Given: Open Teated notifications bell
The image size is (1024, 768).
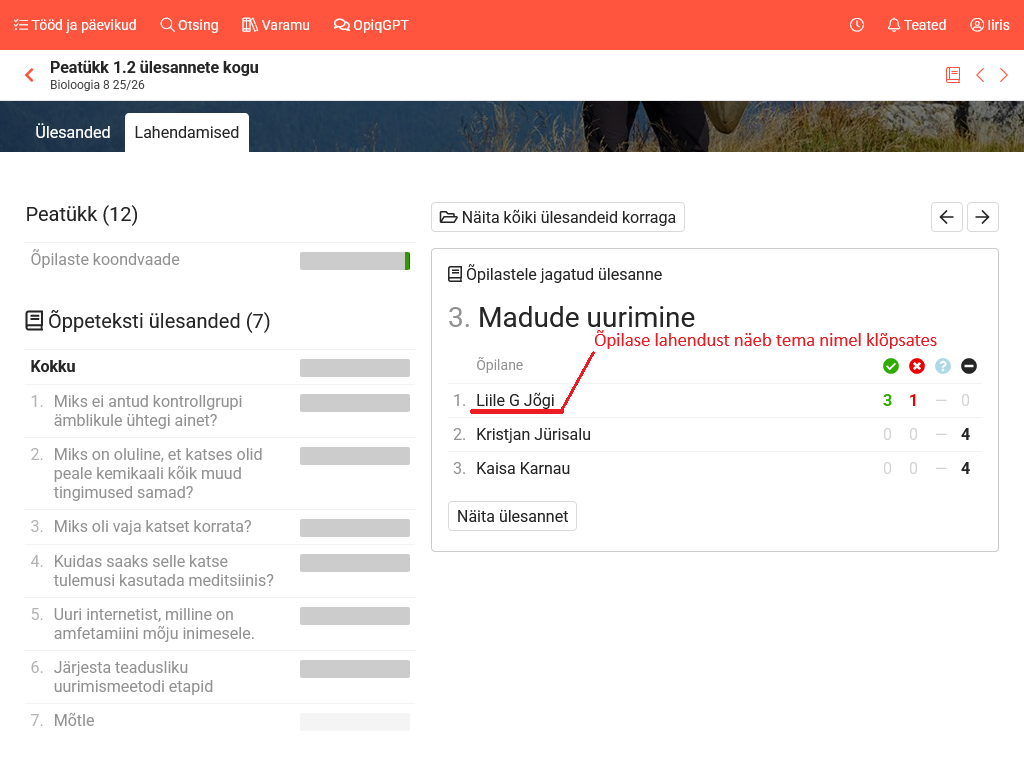Looking at the screenshot, I should click(916, 25).
